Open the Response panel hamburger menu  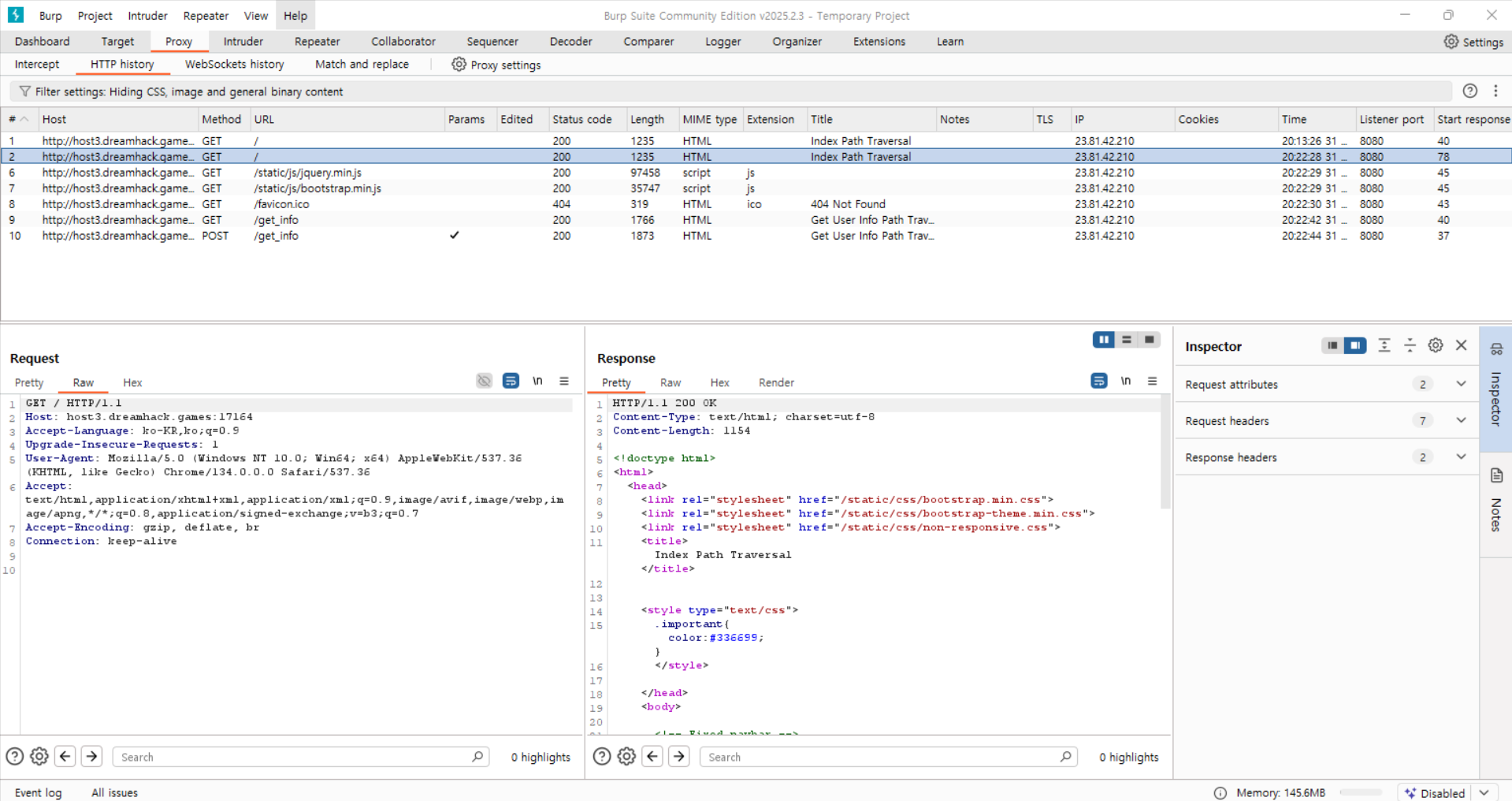pyautogui.click(x=1153, y=381)
